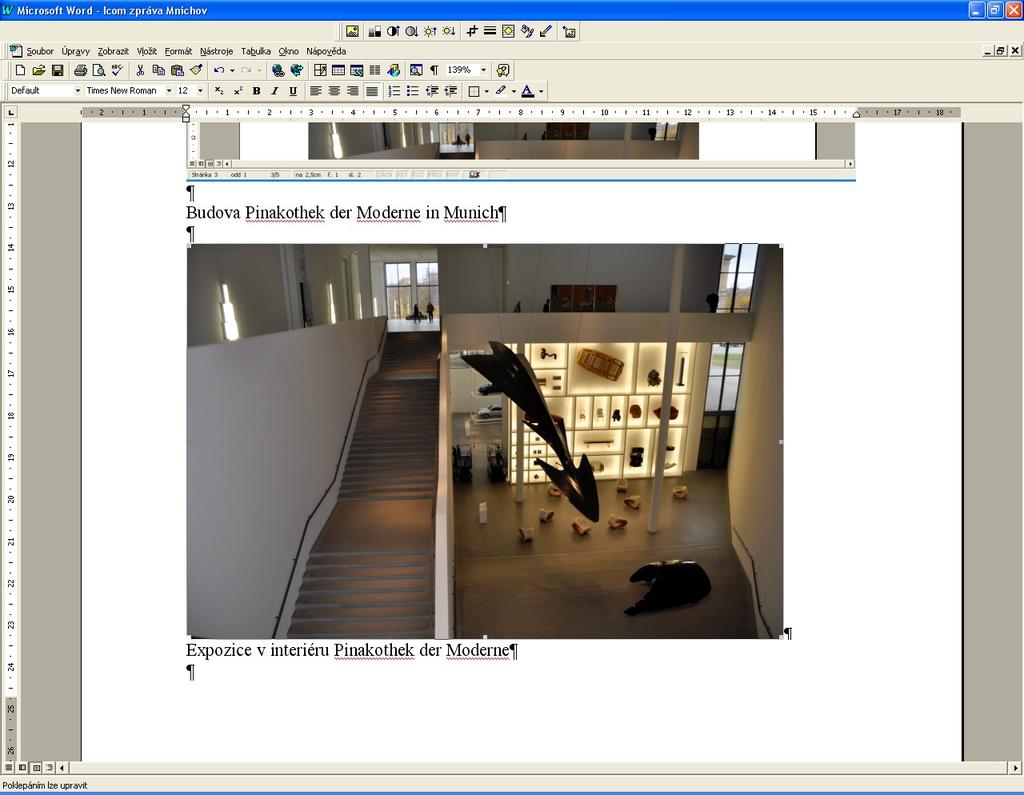Image resolution: width=1024 pixels, height=795 pixels.
Task: Click the Insert Picture icon in Picture toolbar
Action: pos(352,31)
